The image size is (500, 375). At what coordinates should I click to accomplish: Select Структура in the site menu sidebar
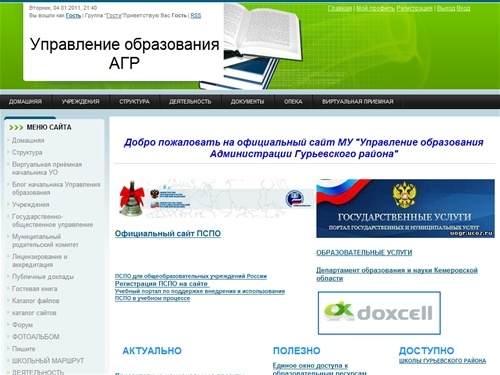(x=27, y=152)
